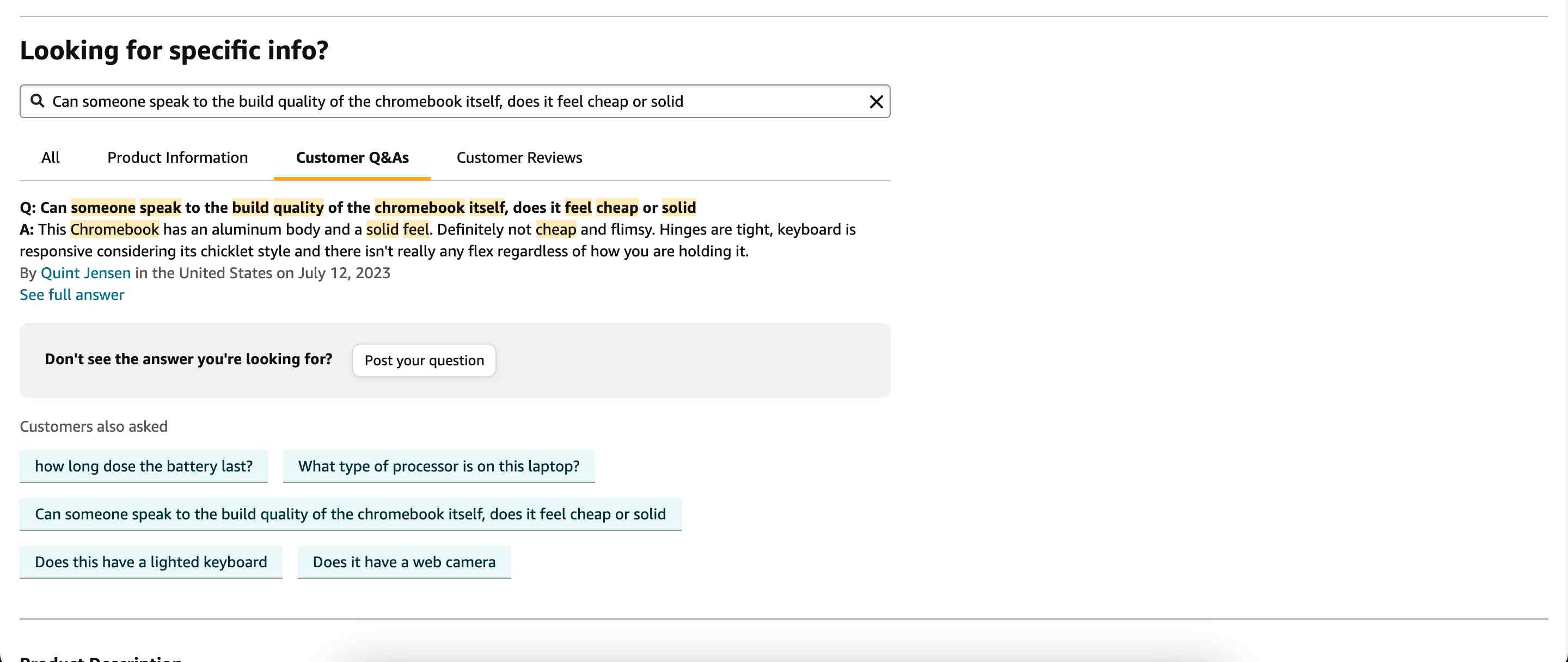The height and width of the screenshot is (662, 1568).
Task: Toggle the All filter tab
Action: (x=50, y=156)
